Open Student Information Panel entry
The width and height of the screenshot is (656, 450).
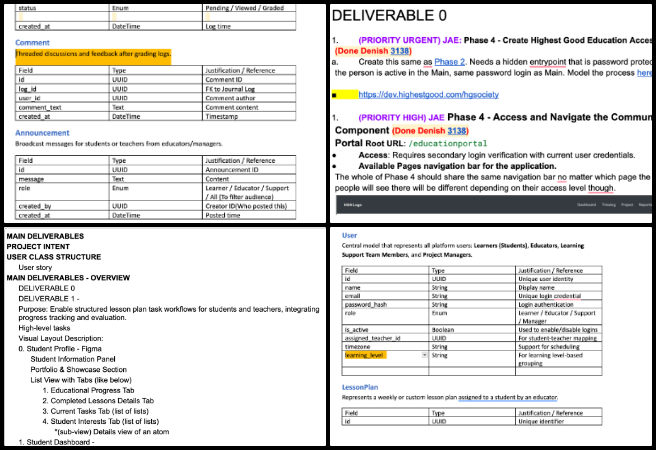tap(73, 359)
